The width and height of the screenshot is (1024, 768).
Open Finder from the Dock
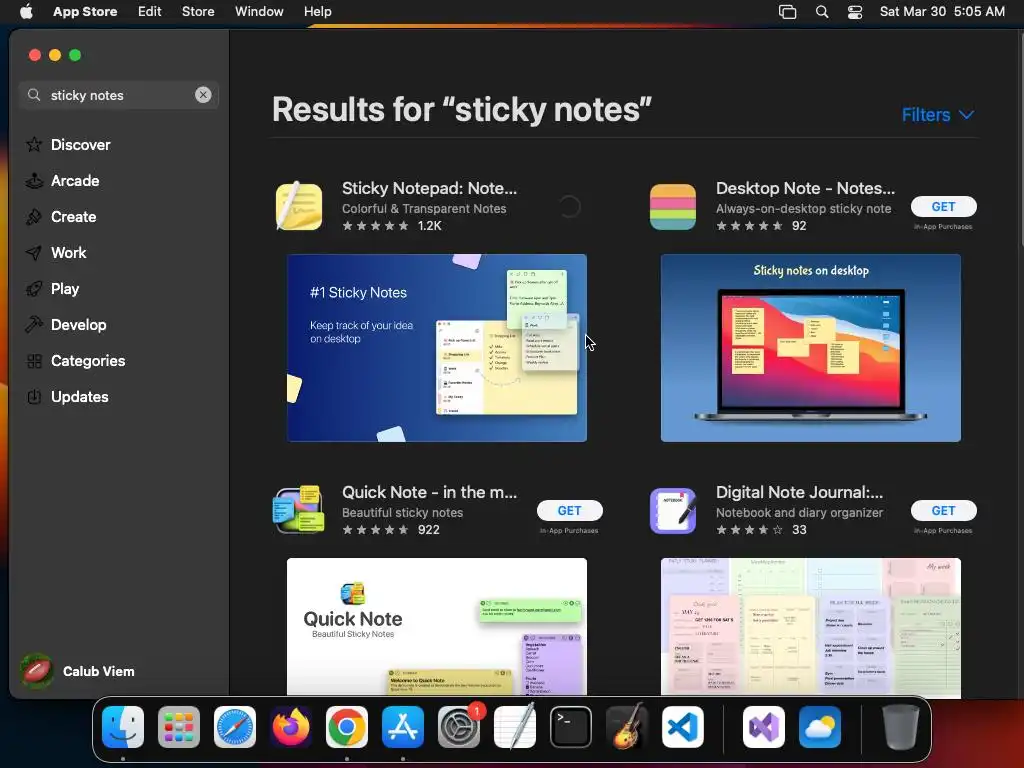click(123, 727)
